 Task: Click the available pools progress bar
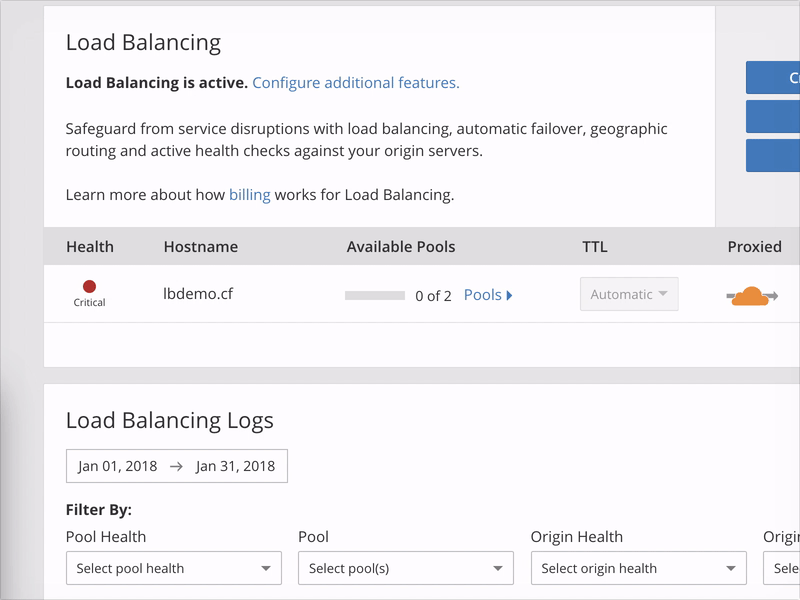tap(374, 296)
